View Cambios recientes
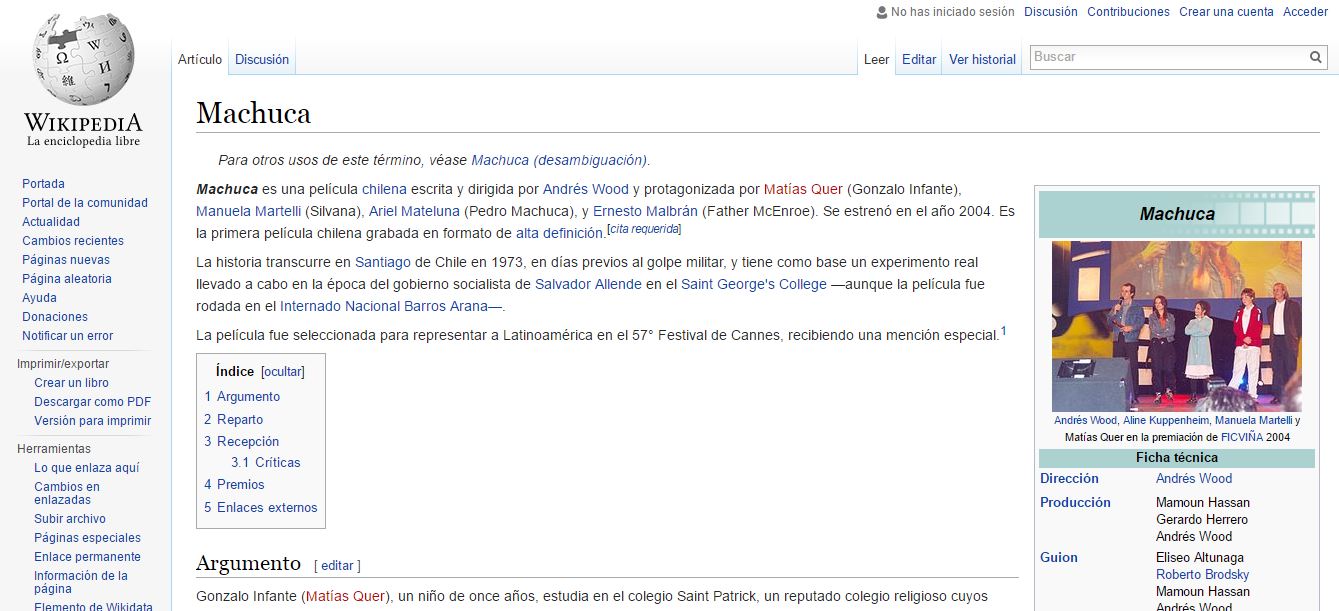The image size is (1339, 611). coord(73,241)
